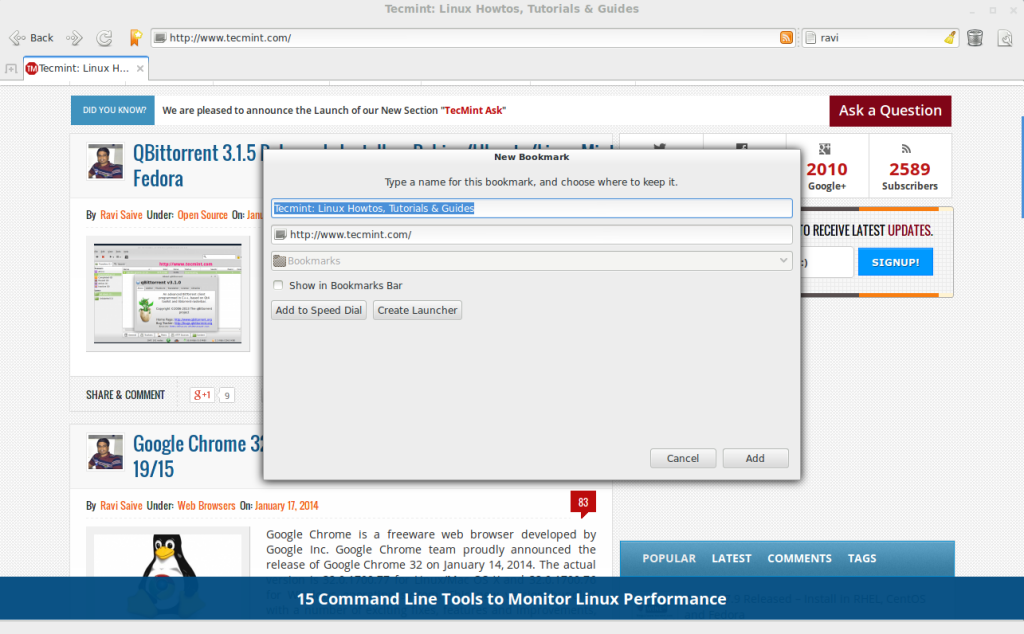
Task: Switch to the LATEST tab
Action: point(731,558)
